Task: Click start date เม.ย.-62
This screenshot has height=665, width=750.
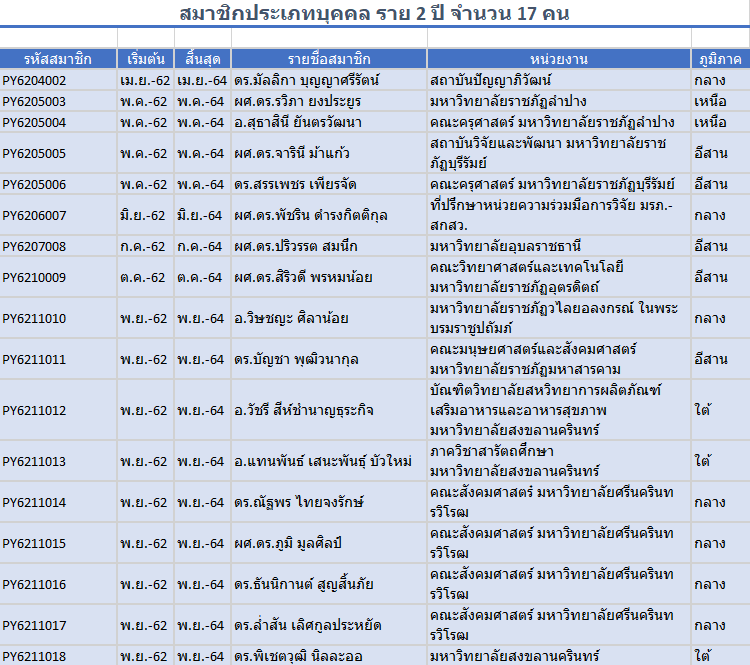Action: [145, 80]
